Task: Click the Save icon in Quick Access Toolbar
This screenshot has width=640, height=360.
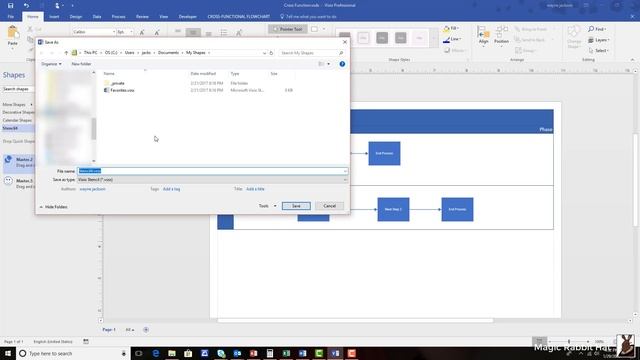Action: pos(11,6)
